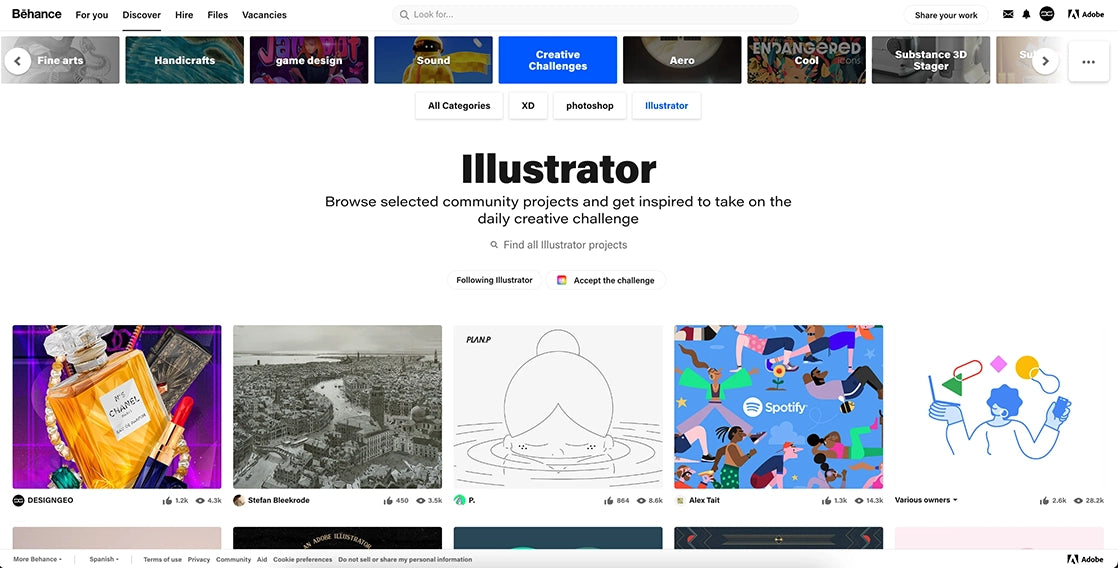Open the Chanel perfume project thumbnail
Image resolution: width=1118 pixels, height=568 pixels.
coord(117,407)
